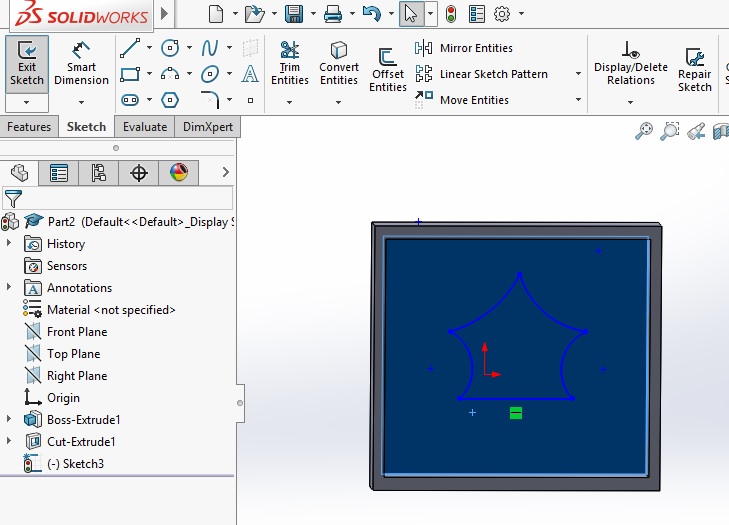Screen dimensions: 729x525
Task: Click the Undo arrow icon
Action: pos(372,14)
